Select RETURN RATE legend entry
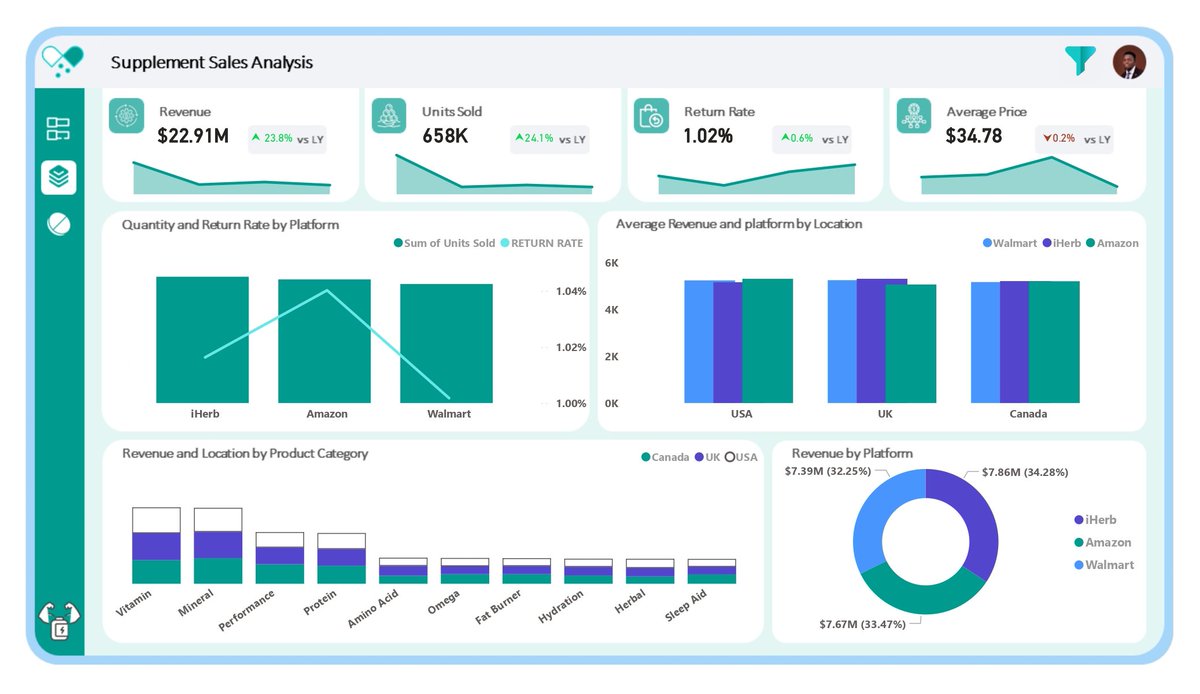This screenshot has height=694, width=1200. 541,243
